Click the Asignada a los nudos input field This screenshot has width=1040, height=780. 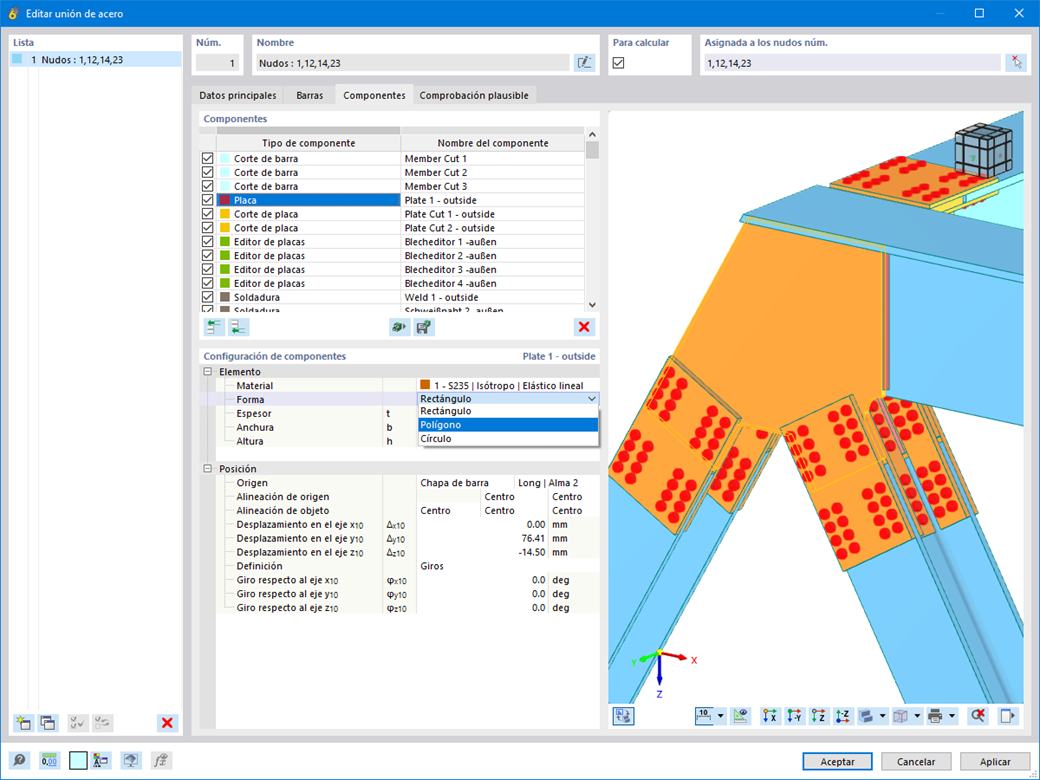coord(852,63)
